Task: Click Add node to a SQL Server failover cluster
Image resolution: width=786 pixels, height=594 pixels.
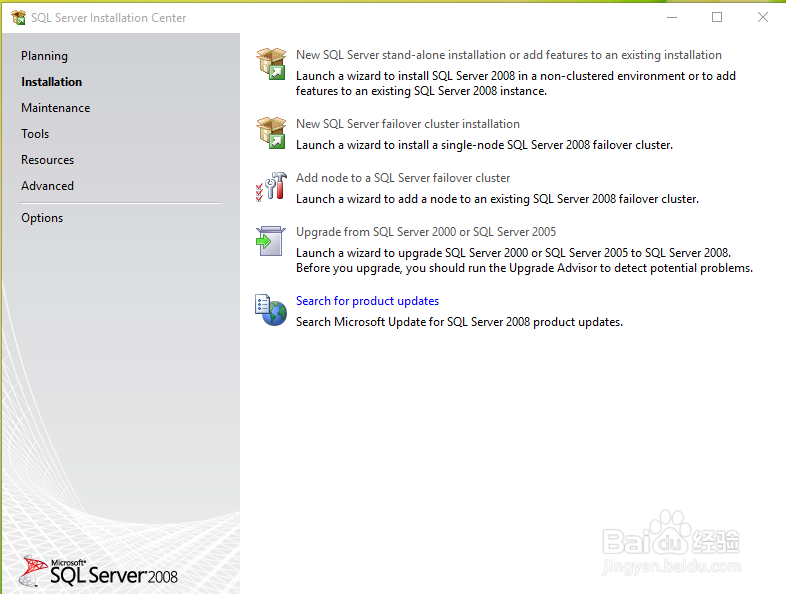Action: coord(403,178)
